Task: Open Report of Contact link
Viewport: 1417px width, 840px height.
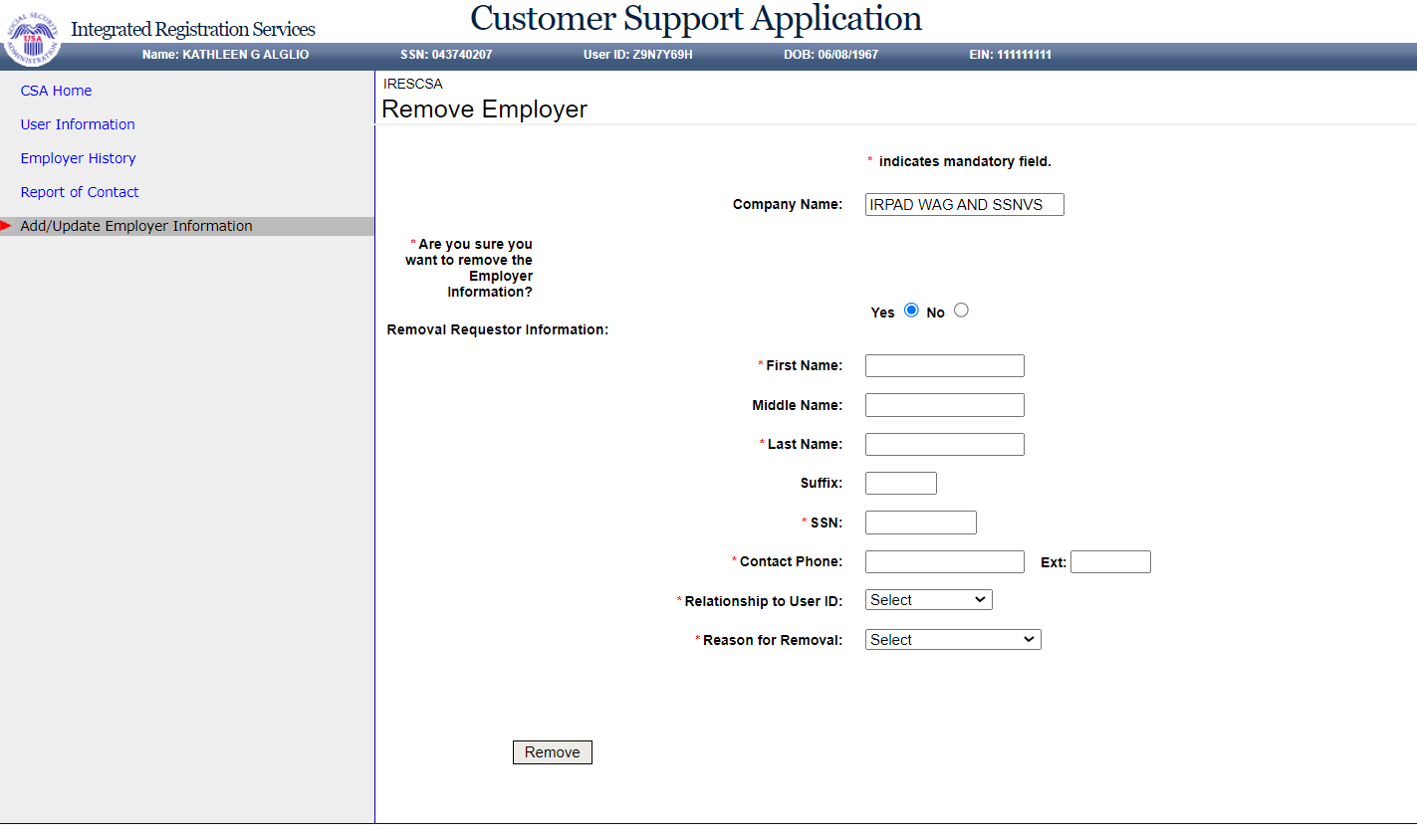Action: [80, 192]
